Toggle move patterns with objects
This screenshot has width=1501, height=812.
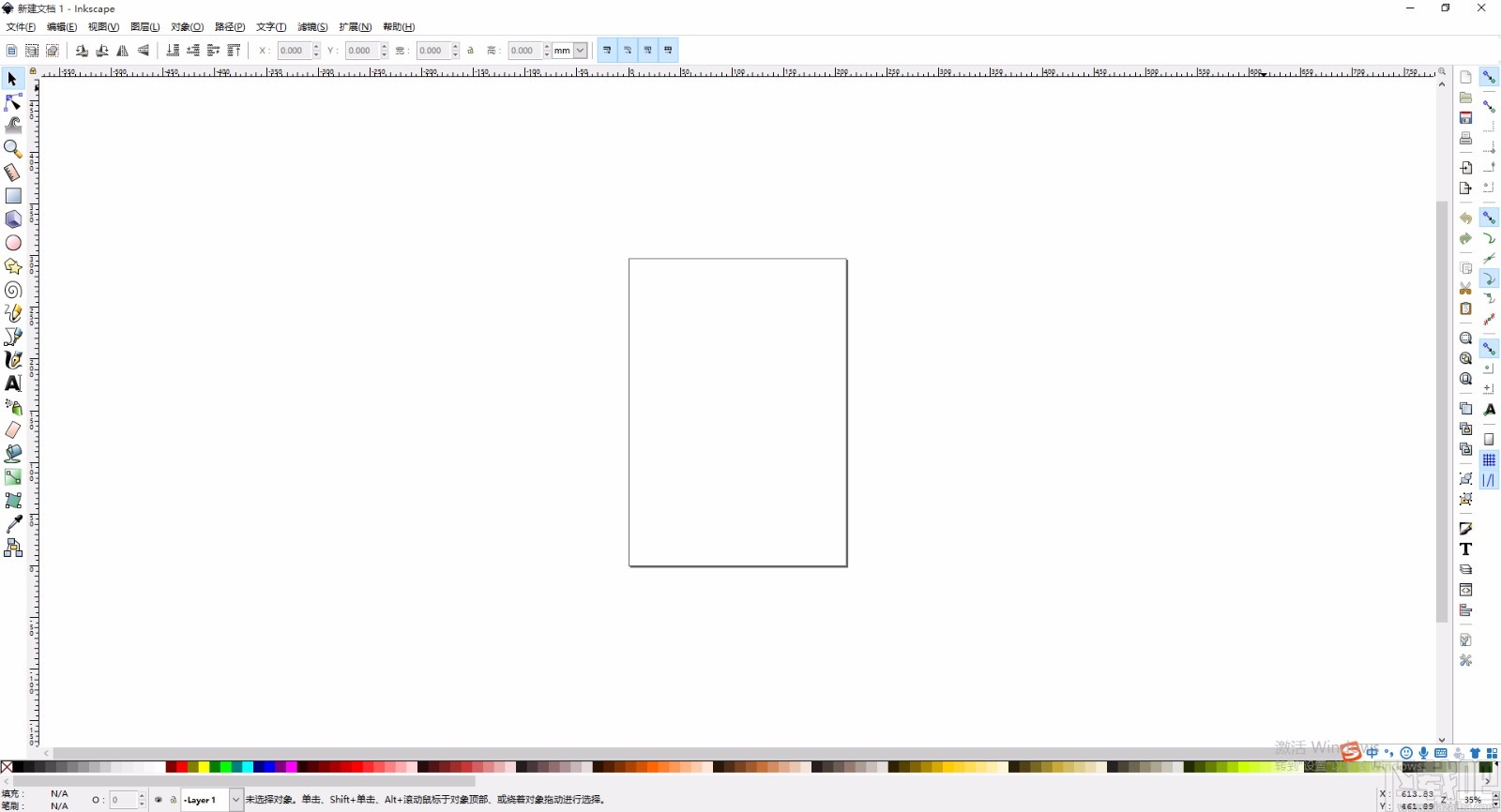click(x=668, y=51)
